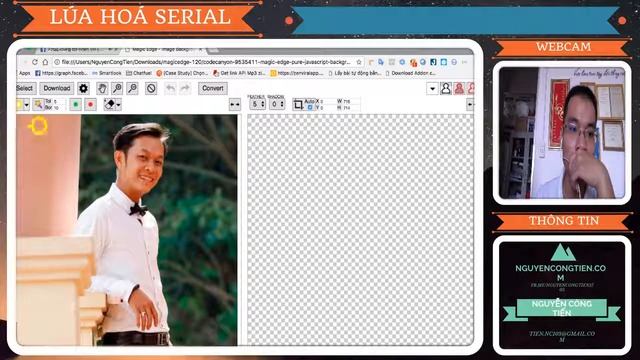Click the redo arrow

185,88
